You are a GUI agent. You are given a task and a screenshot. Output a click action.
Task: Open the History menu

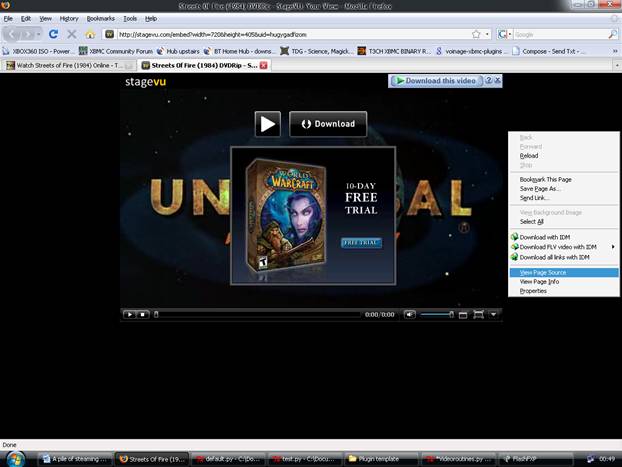click(69, 19)
